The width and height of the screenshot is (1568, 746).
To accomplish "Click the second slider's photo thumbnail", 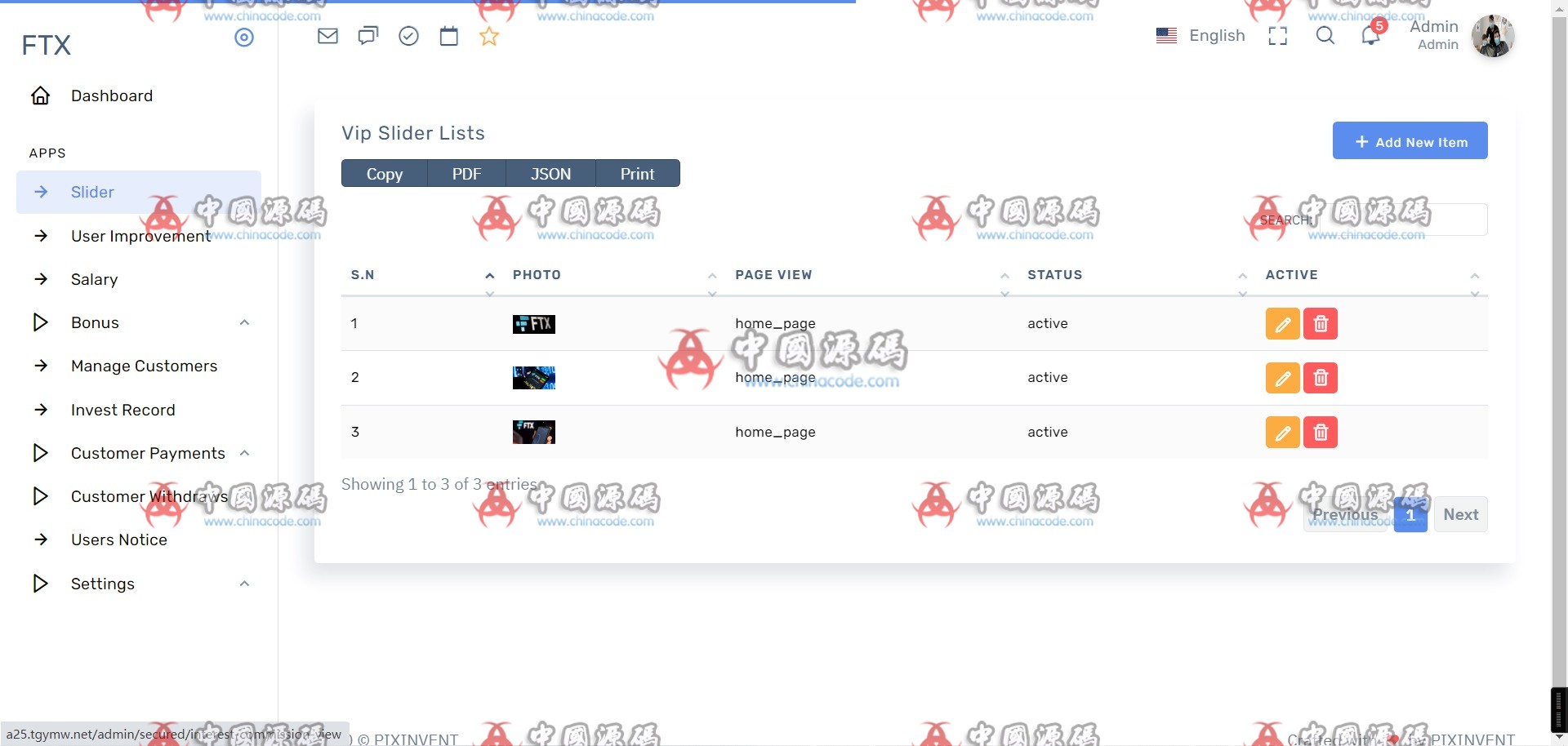I will tap(533, 377).
